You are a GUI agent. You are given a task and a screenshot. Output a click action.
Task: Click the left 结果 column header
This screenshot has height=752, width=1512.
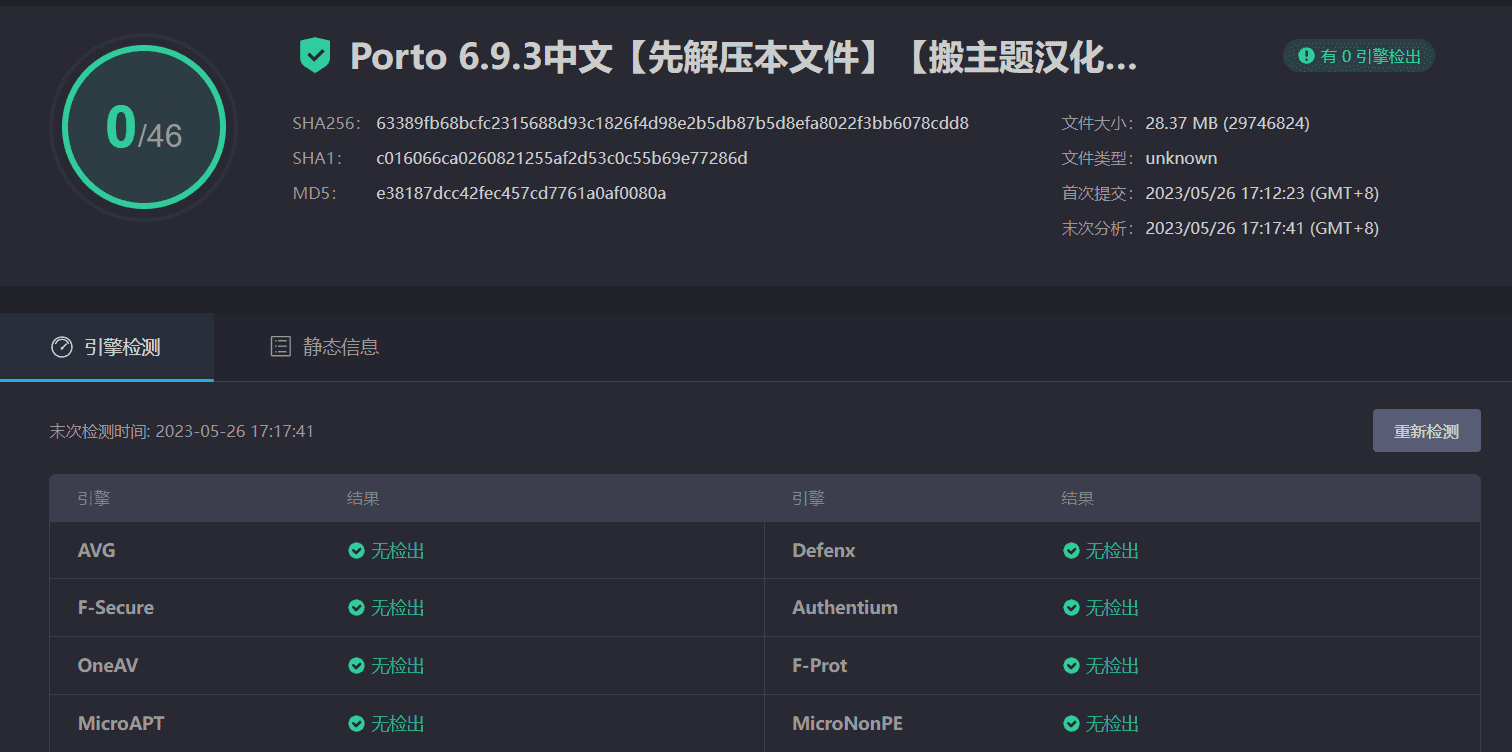tap(363, 498)
